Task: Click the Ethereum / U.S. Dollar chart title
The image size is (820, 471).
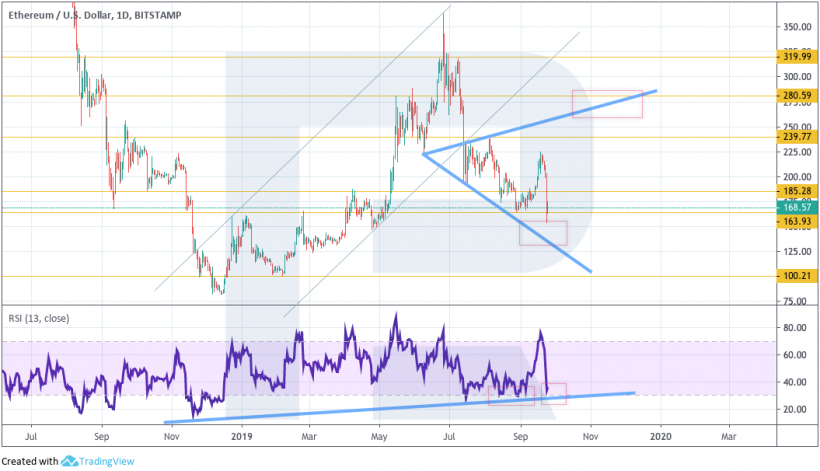Action: coord(96,9)
